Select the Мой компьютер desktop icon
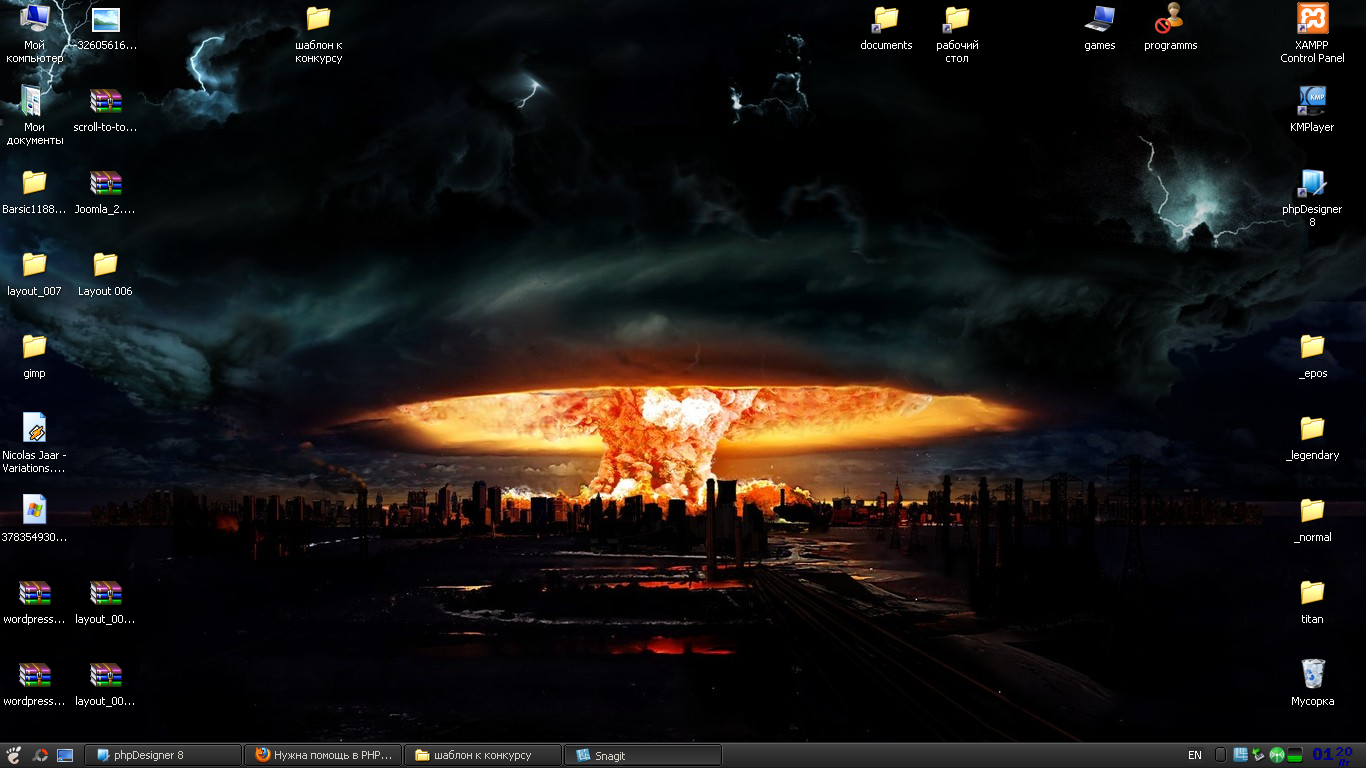1366x768 pixels. [x=34, y=20]
